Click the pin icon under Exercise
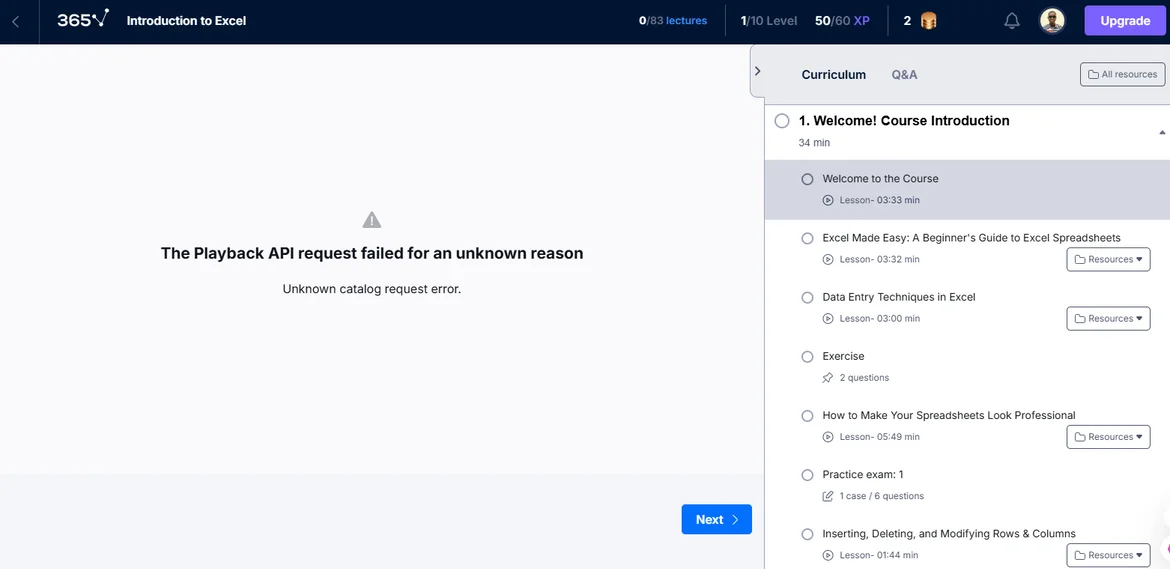 828,377
